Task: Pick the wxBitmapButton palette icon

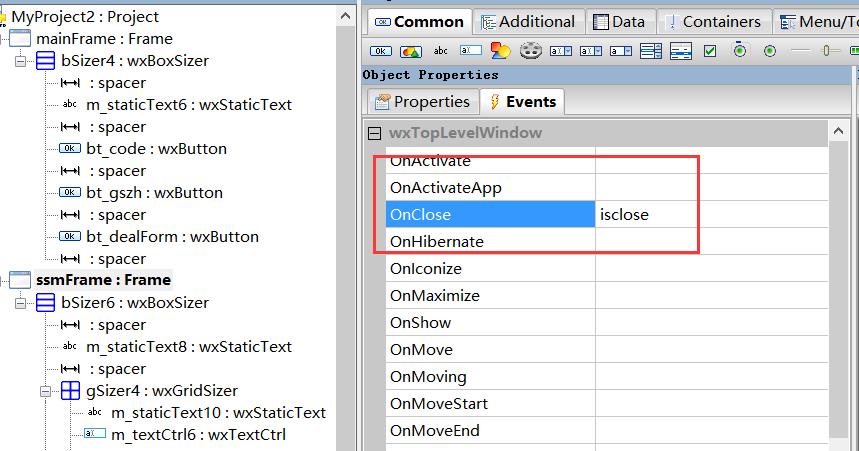Action: pos(410,51)
